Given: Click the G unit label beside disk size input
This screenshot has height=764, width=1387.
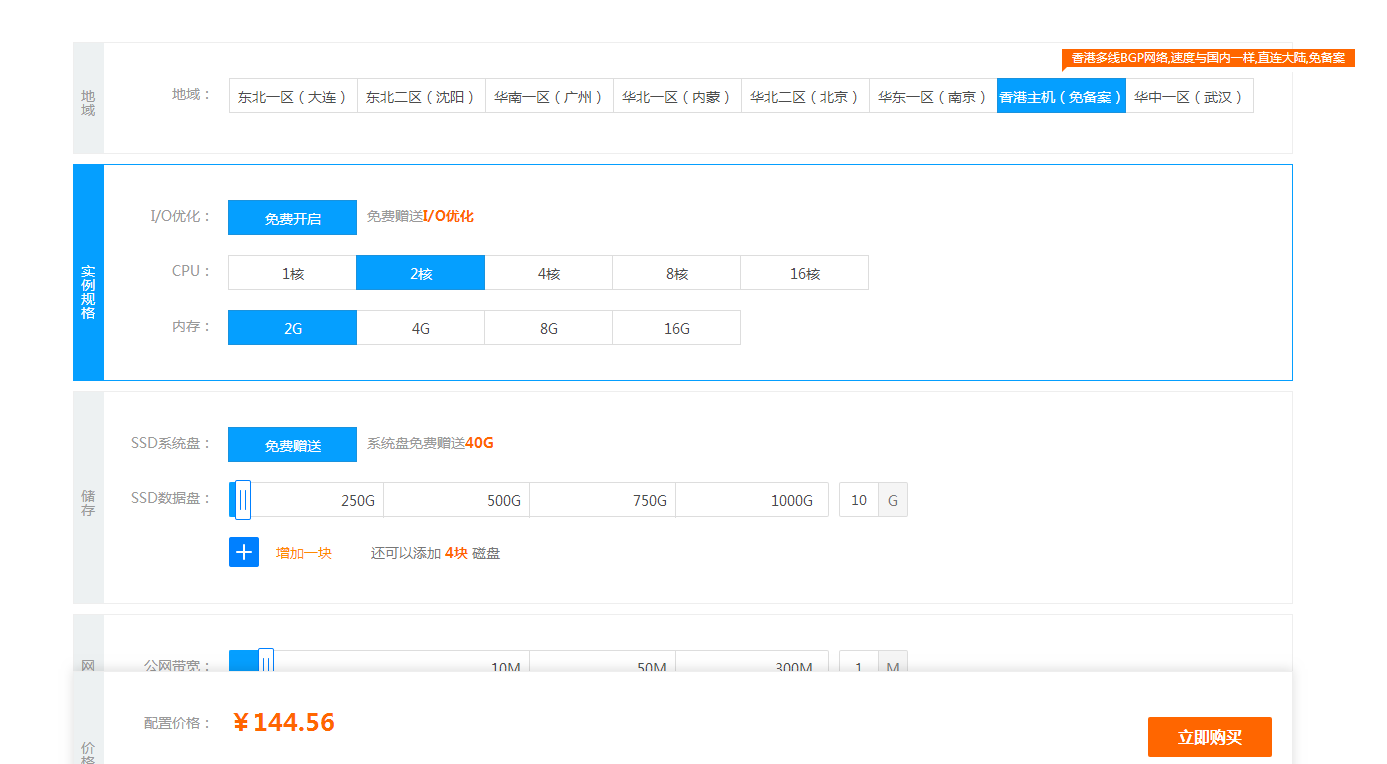Looking at the screenshot, I should (893, 499).
